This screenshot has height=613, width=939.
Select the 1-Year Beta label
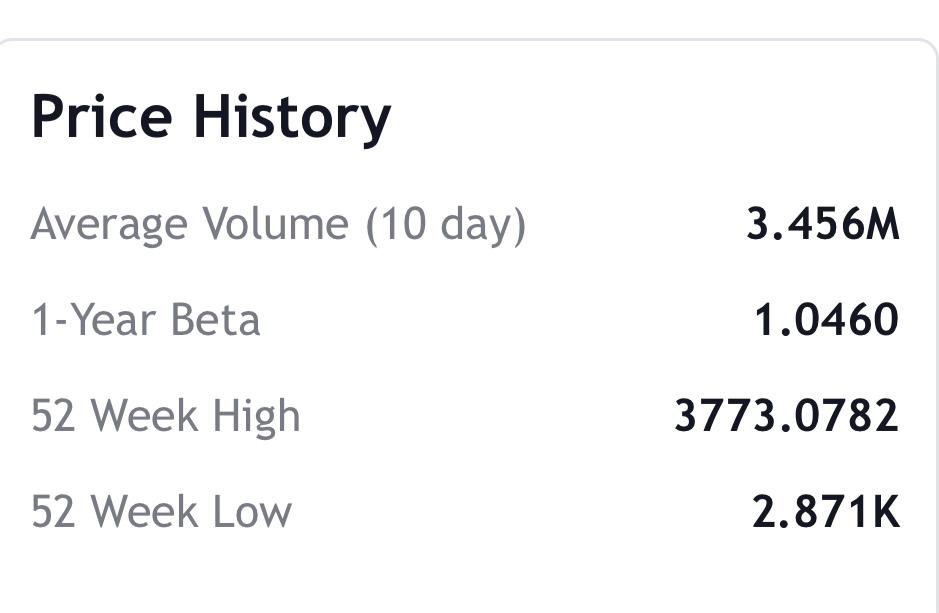coord(146,321)
